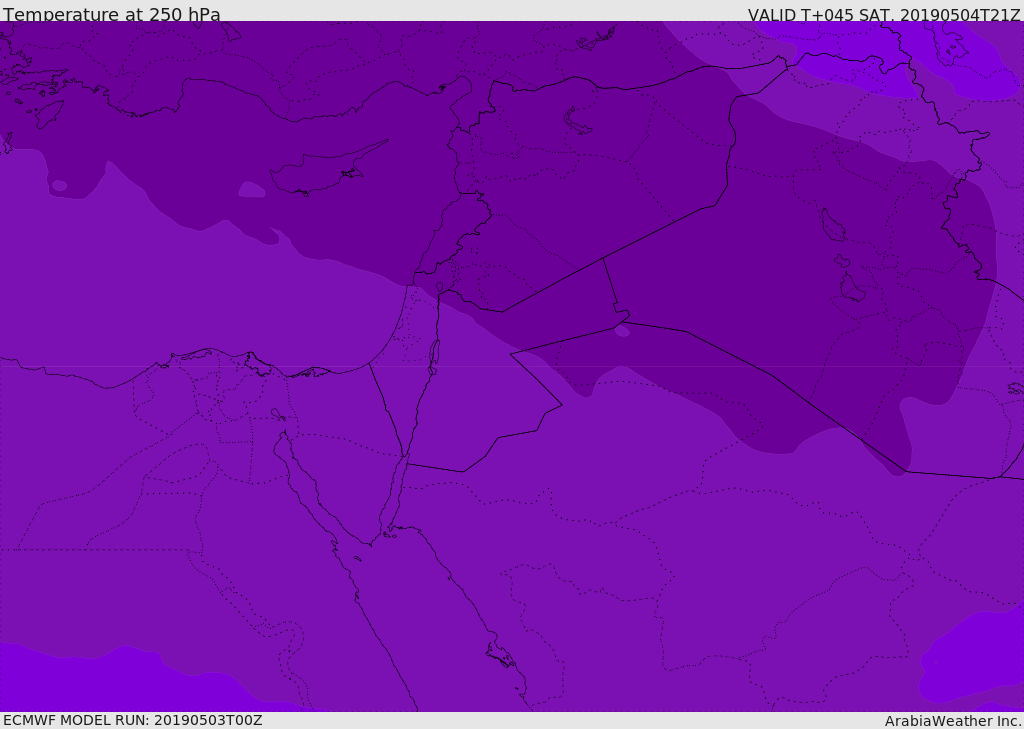
Task: Click the lake in northern Syria
Action: point(579,121)
